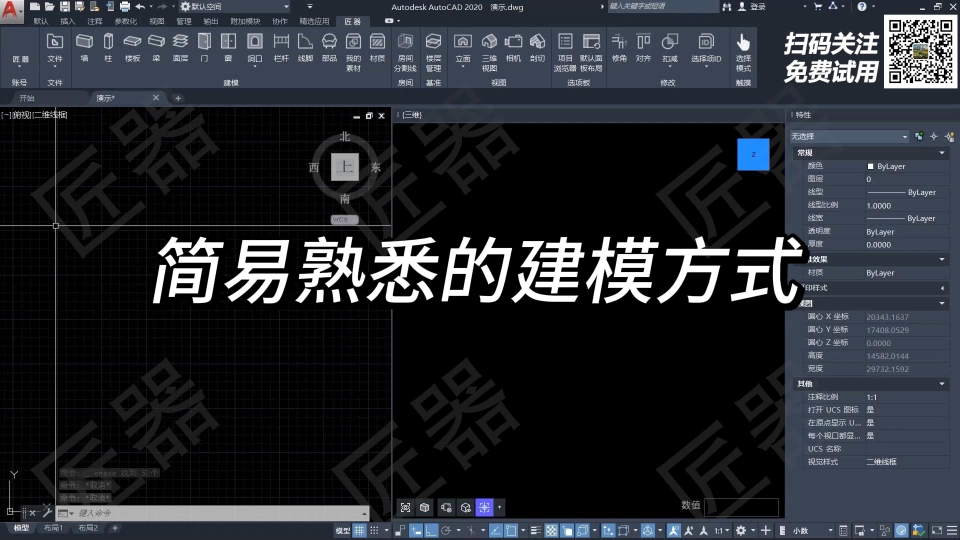
Task: Click the 剖切 (section cut) tool
Action: coord(537,48)
